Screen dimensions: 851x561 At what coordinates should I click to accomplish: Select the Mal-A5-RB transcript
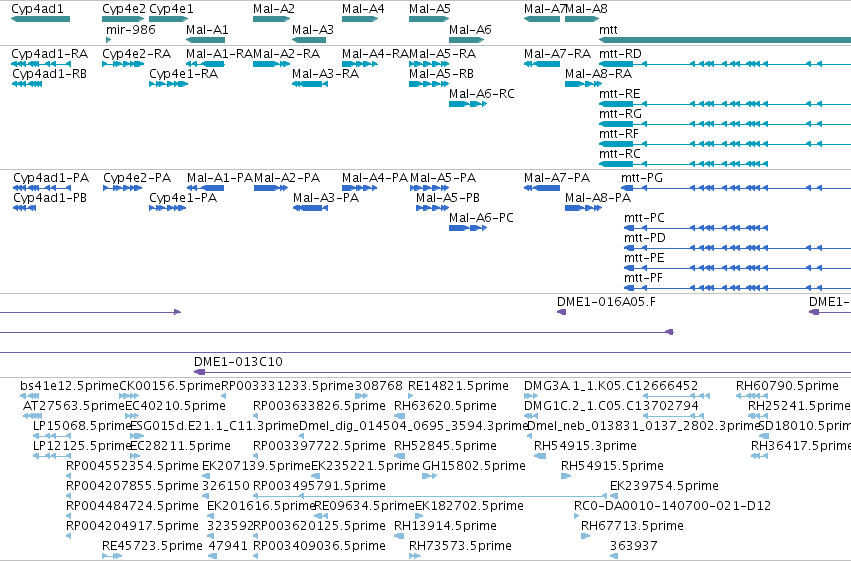(429, 84)
